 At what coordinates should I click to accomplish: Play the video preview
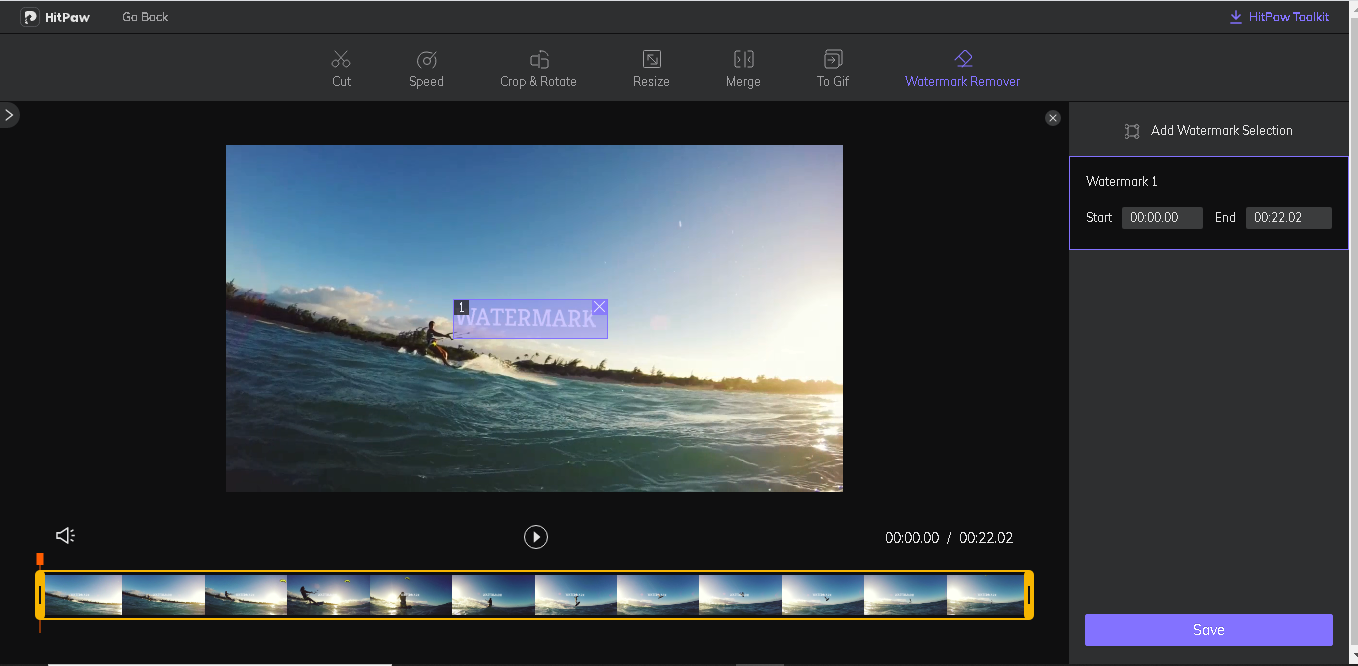pos(536,537)
